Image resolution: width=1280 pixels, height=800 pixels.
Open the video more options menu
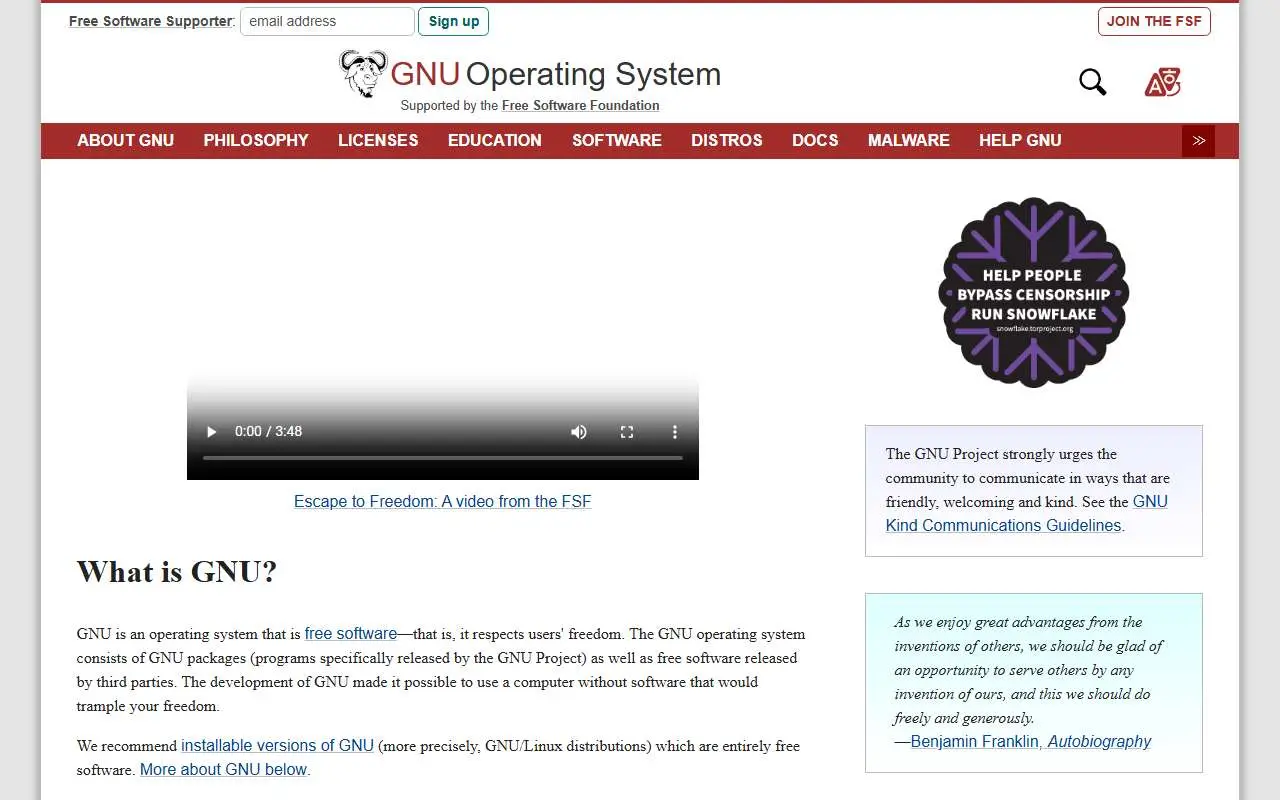coord(675,432)
